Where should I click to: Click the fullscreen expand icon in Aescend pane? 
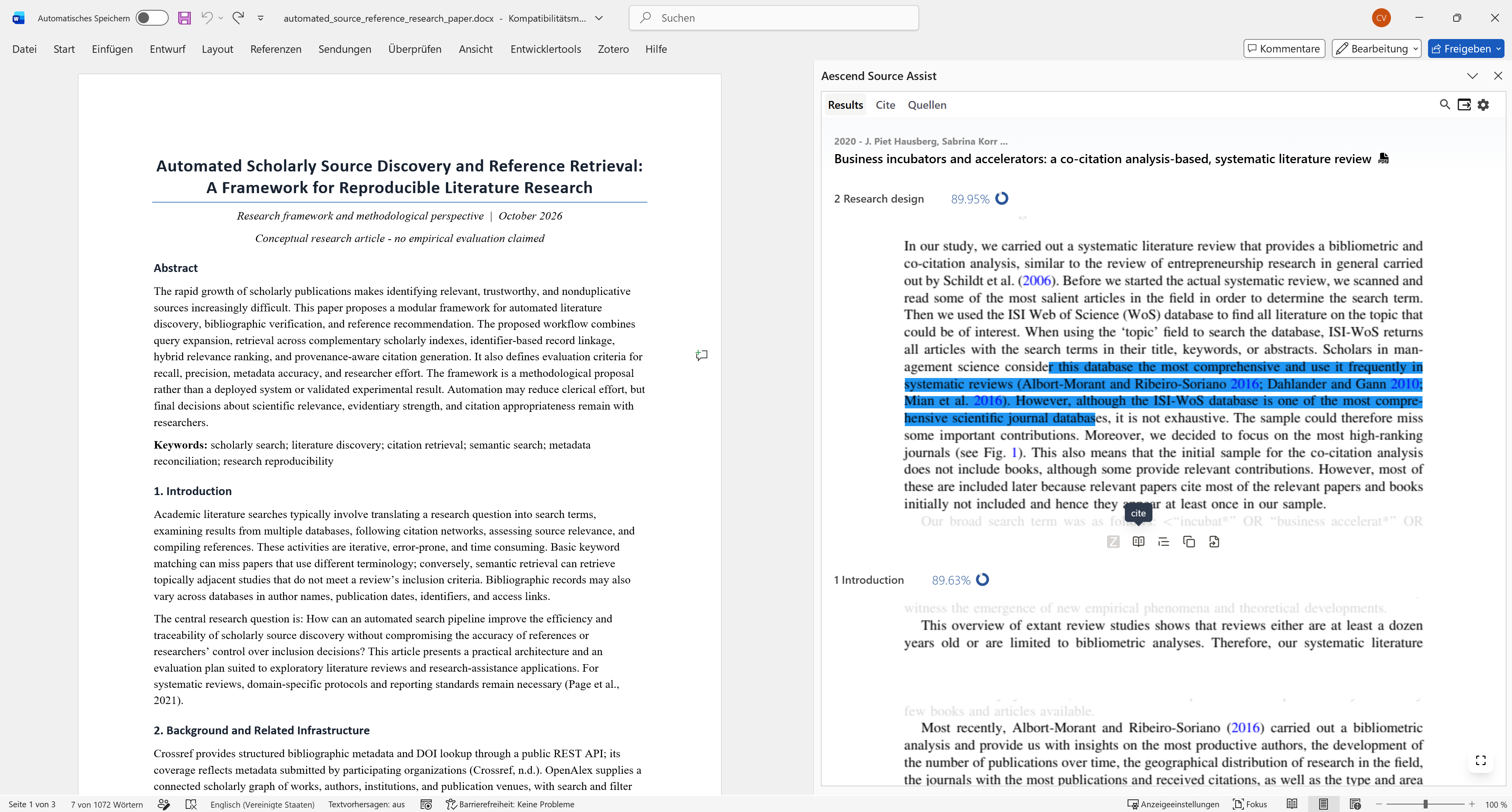(x=1480, y=760)
